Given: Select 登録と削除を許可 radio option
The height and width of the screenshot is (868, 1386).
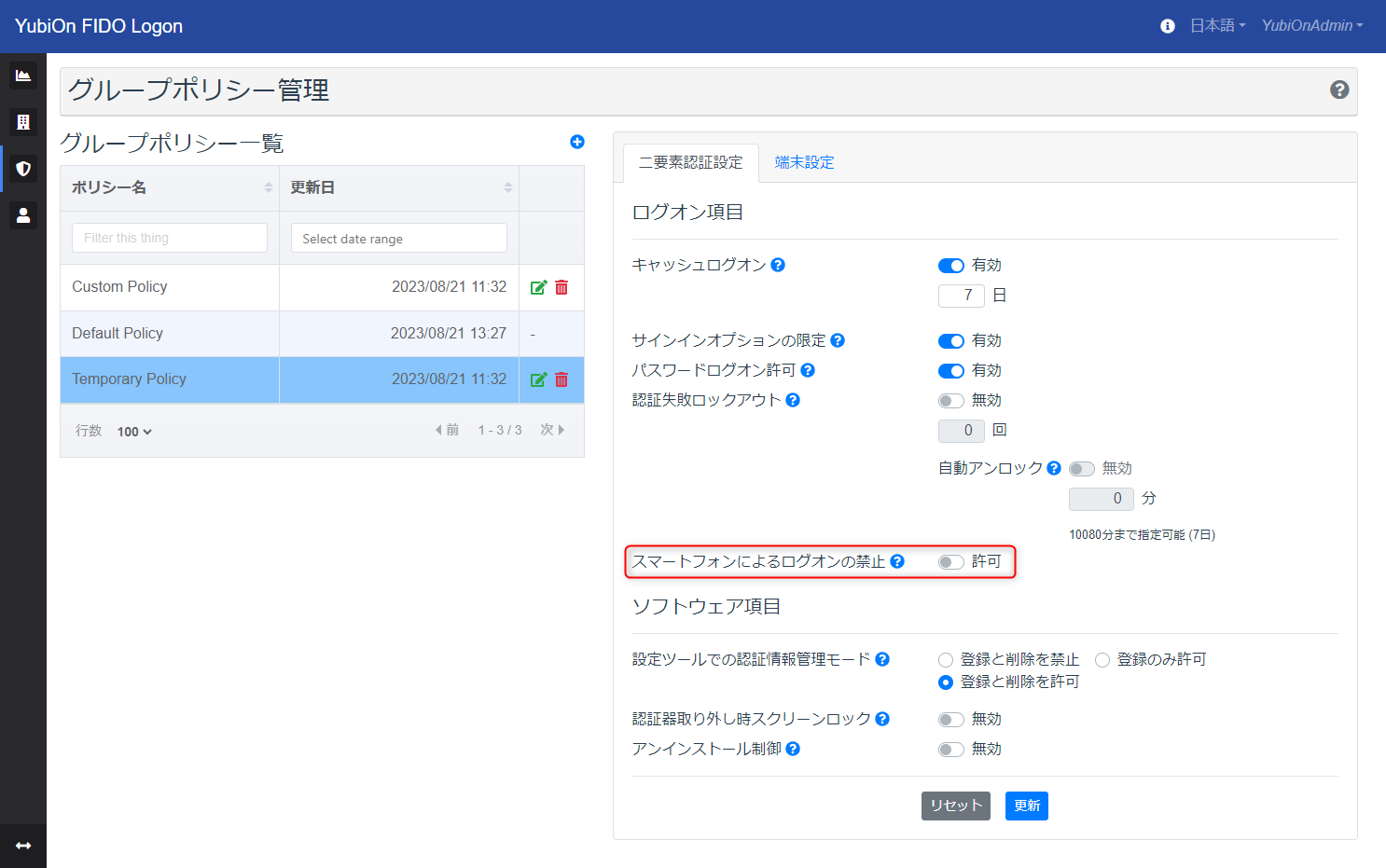Looking at the screenshot, I should click(946, 682).
